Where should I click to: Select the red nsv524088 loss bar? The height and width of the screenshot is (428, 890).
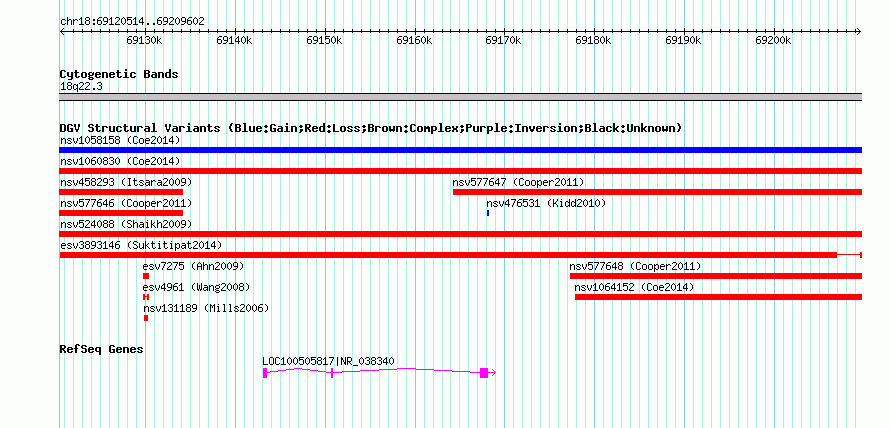(460, 234)
